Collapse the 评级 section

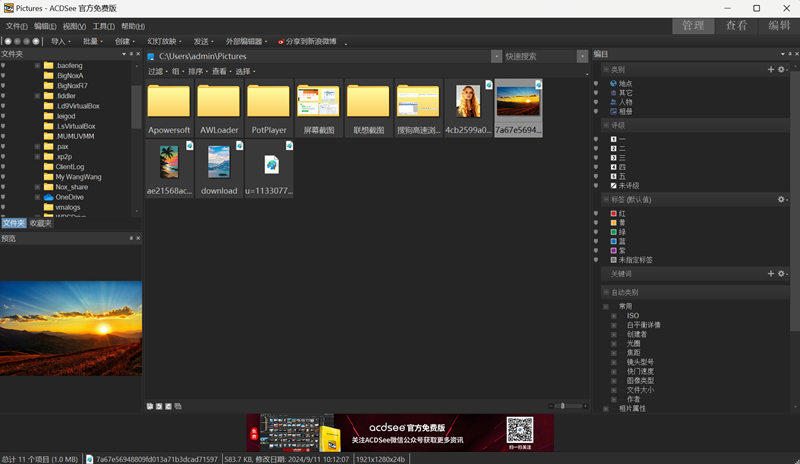[606, 125]
